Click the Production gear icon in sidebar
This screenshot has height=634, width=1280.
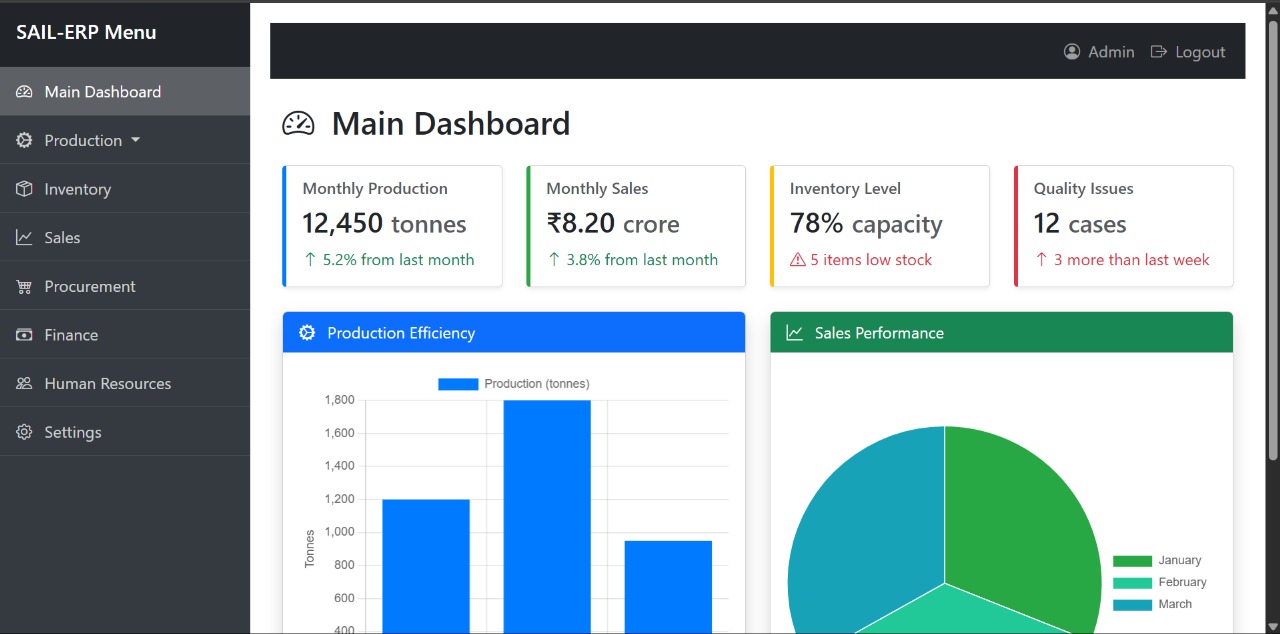point(24,140)
